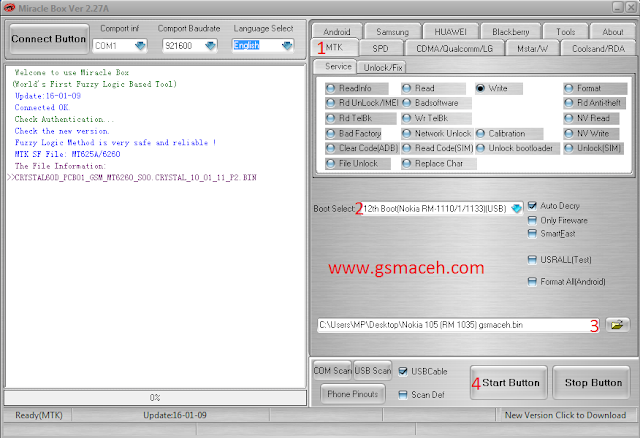Open the Blackberry tab
Screen dimensions: 640x438
[x=511, y=31]
